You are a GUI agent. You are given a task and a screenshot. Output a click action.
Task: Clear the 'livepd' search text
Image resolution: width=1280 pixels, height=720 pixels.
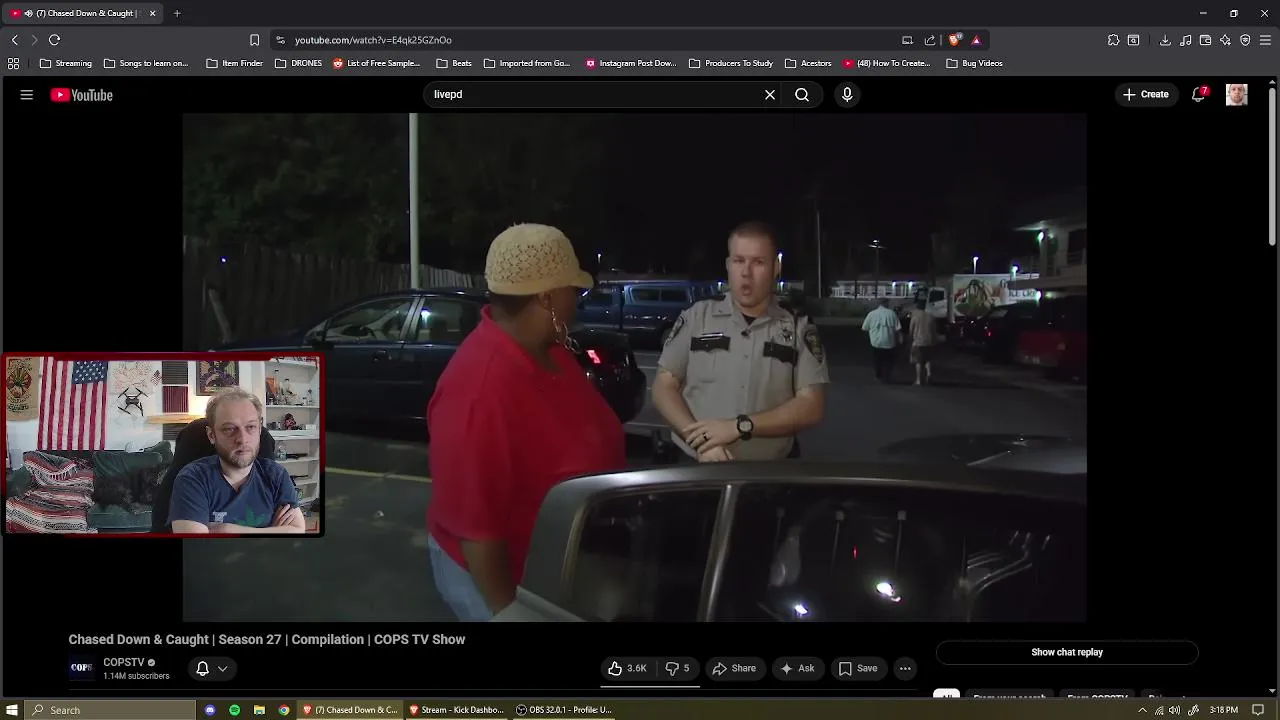(x=770, y=95)
